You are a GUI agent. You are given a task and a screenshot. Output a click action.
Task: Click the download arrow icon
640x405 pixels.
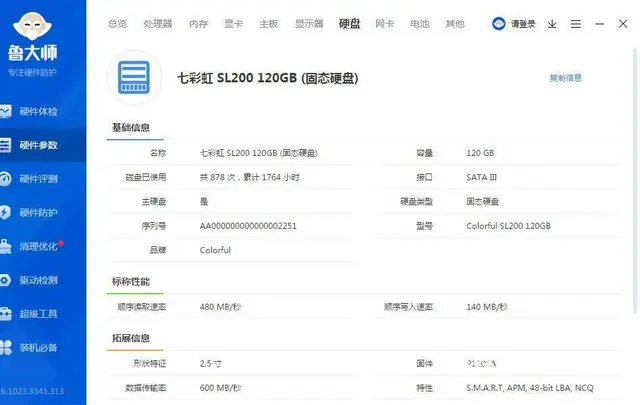click(x=552, y=23)
